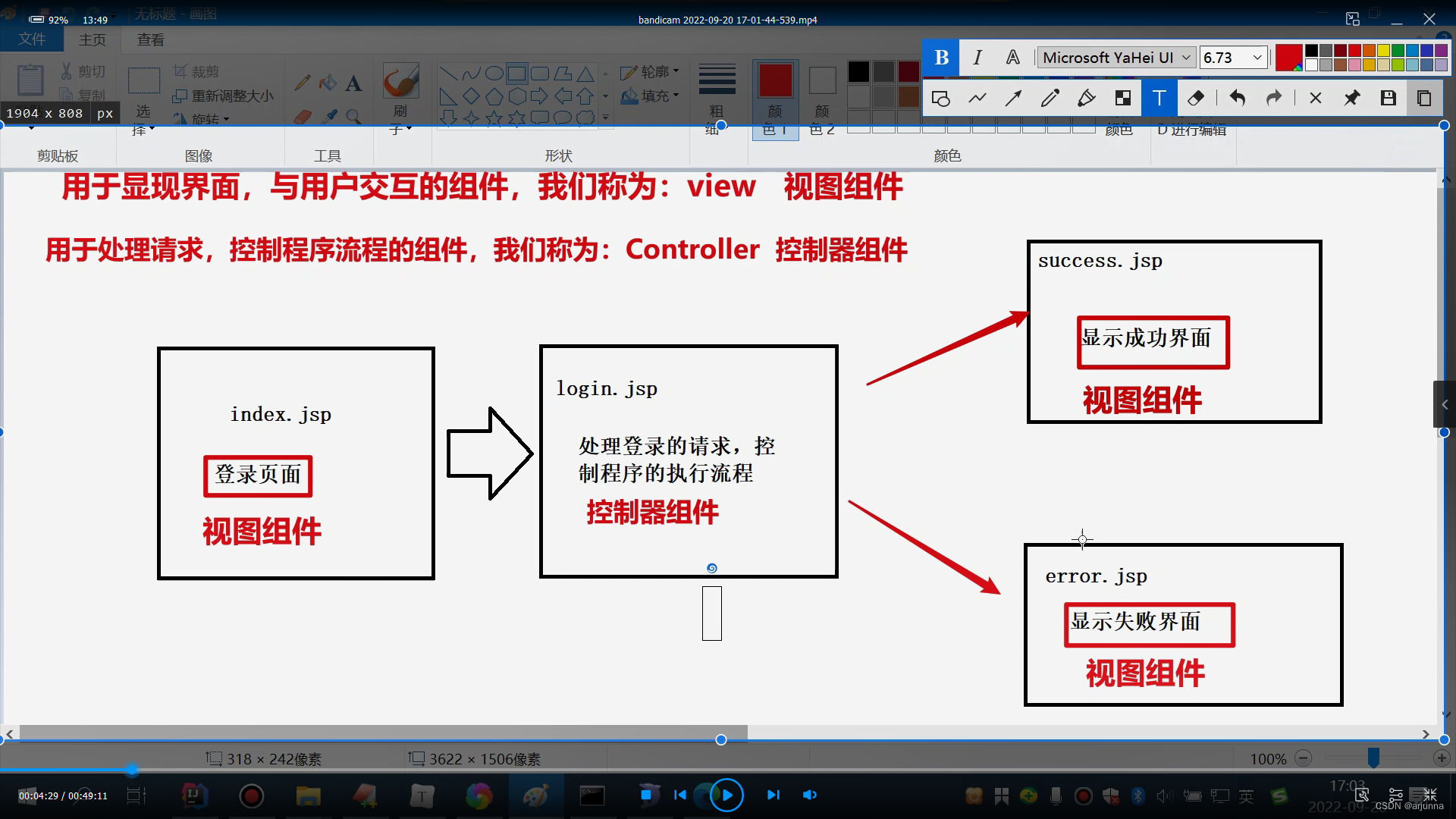Image resolution: width=1456 pixels, height=819 pixels.
Task: Mute the player volume
Action: [810, 795]
